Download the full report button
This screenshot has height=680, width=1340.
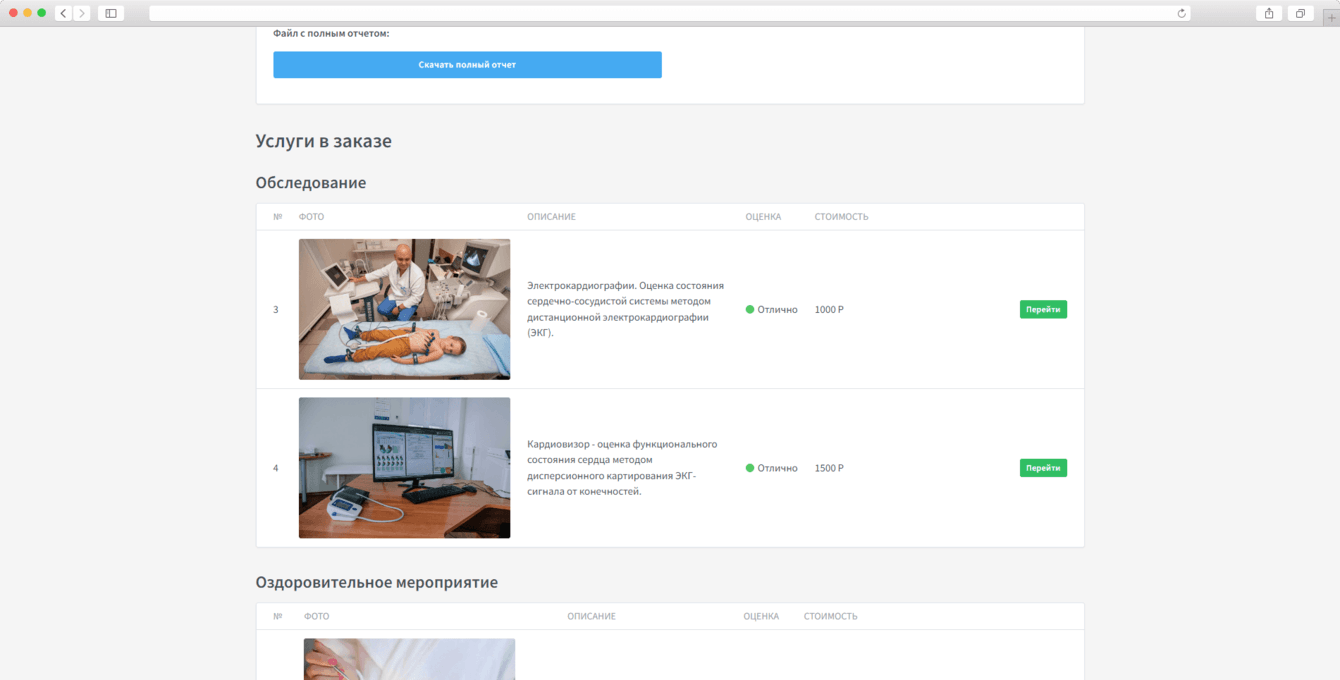(467, 65)
